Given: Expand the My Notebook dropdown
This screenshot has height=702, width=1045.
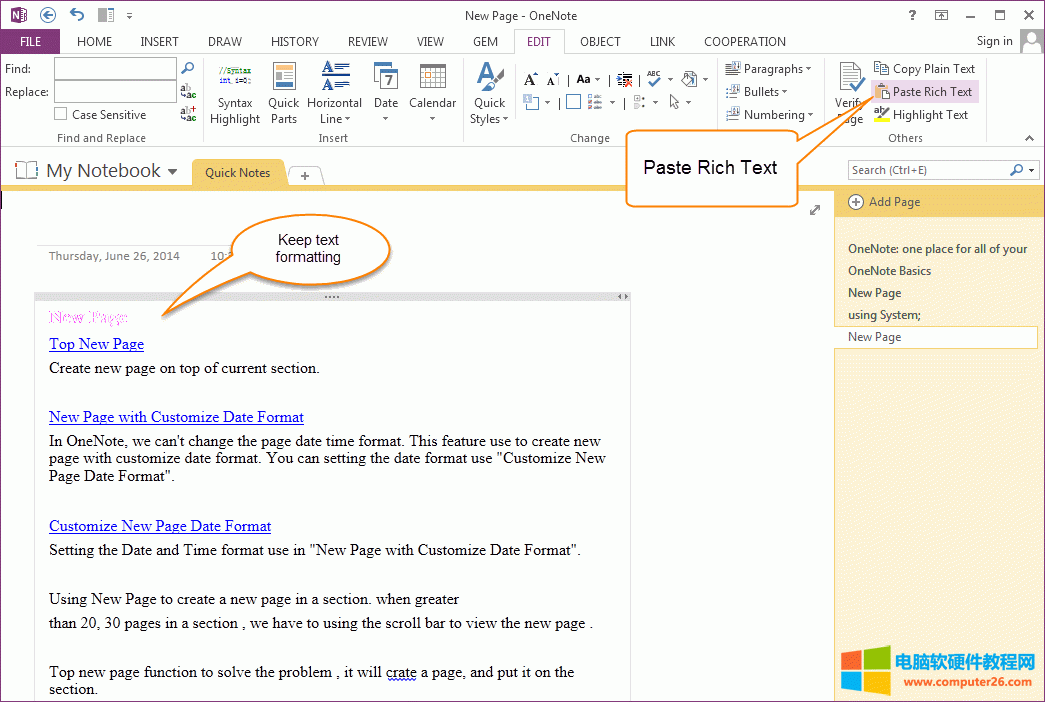Looking at the screenshot, I should point(172,172).
